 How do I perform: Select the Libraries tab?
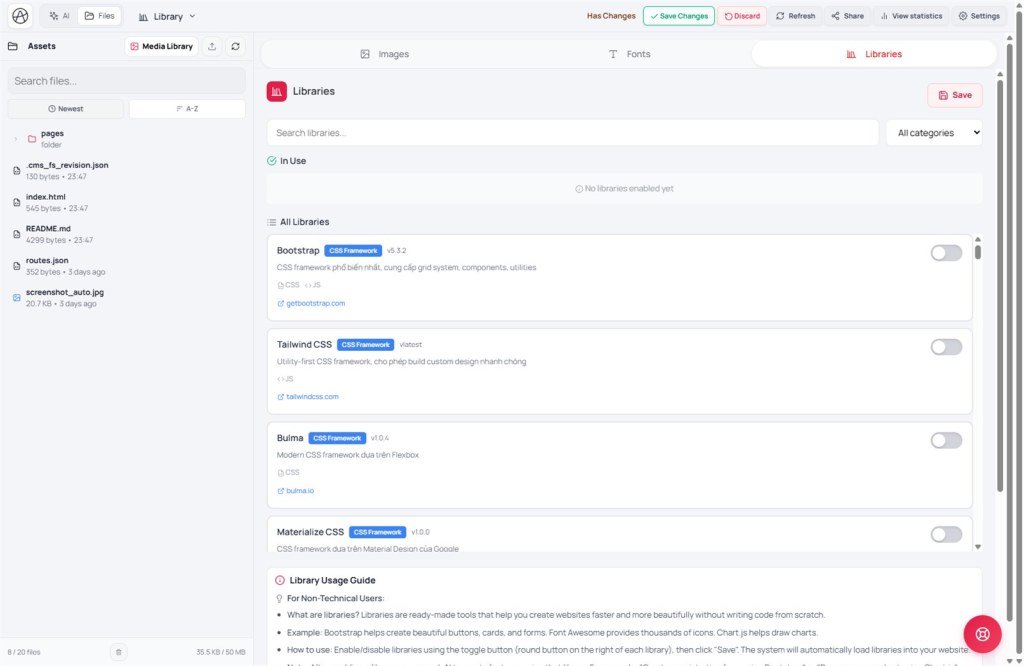[874, 54]
